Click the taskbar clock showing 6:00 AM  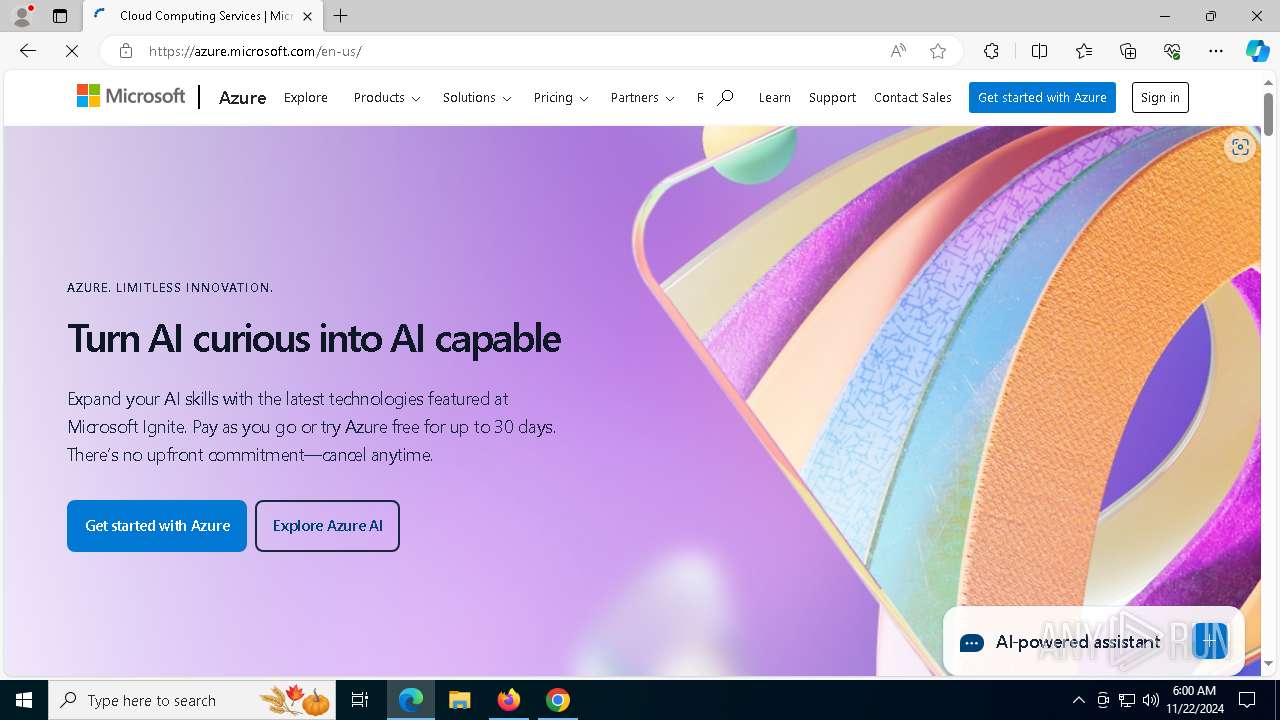pos(1193,700)
